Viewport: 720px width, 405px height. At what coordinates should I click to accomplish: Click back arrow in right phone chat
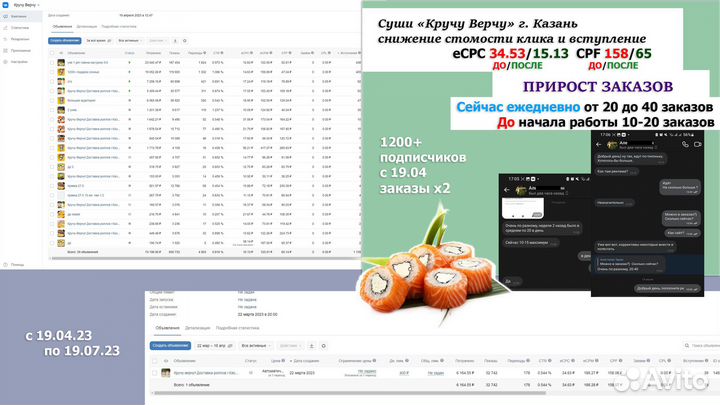tap(598, 144)
